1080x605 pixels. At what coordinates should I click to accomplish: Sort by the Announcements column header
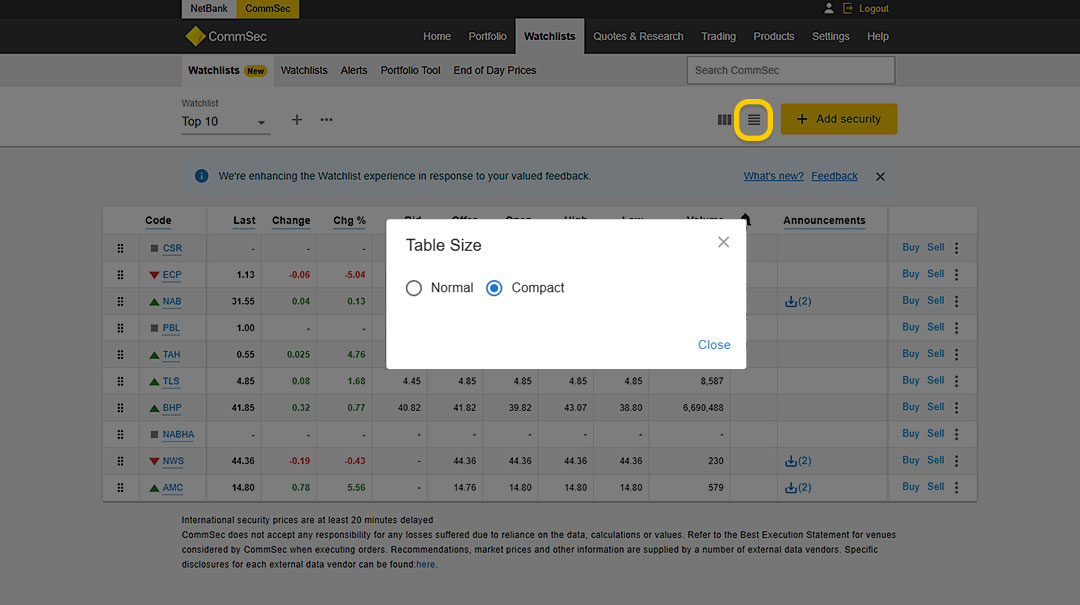pos(824,221)
